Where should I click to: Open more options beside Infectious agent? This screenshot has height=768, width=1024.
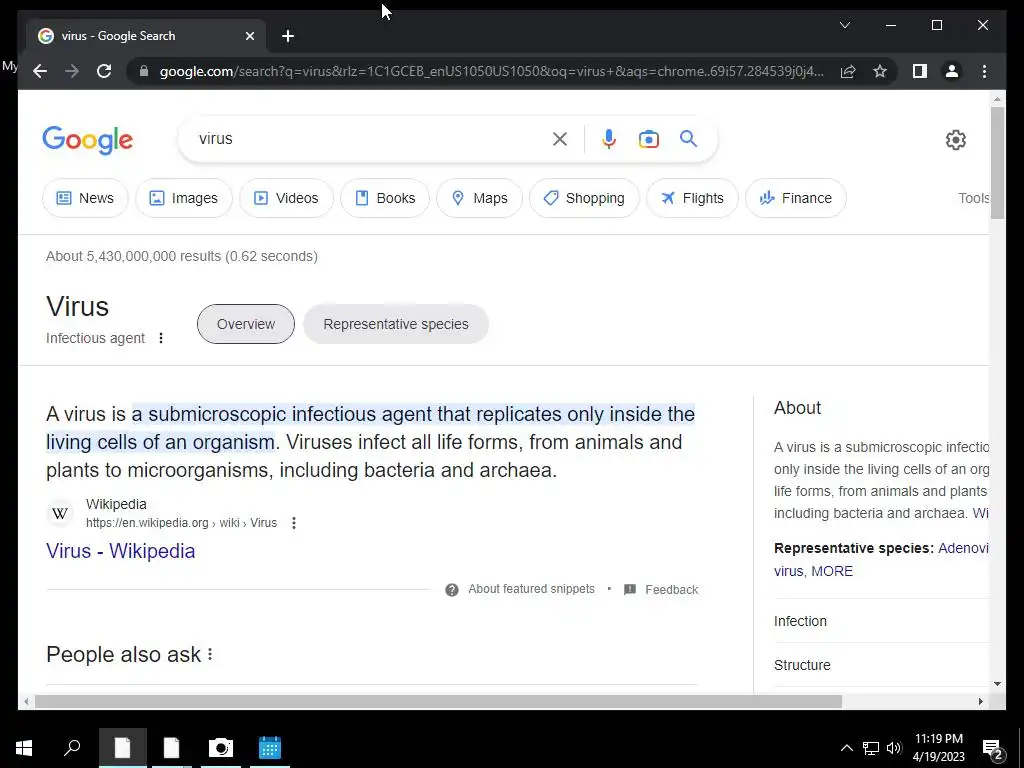(x=161, y=338)
